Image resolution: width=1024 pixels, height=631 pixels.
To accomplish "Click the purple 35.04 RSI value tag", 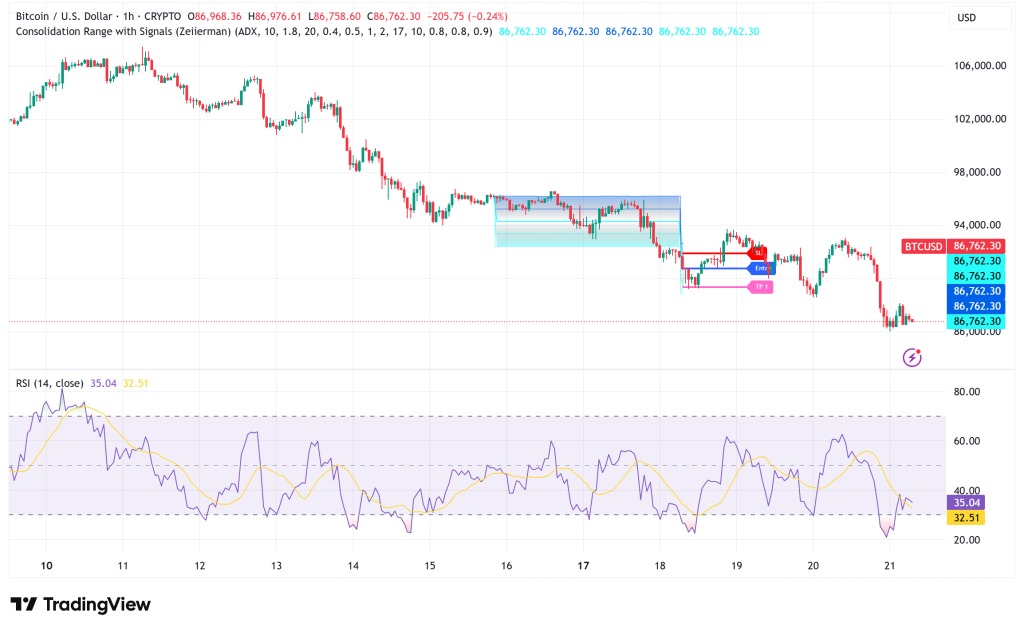I will coord(968,503).
